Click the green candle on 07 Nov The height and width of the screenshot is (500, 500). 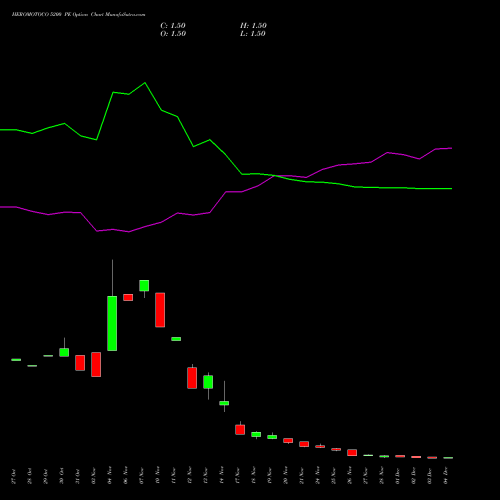point(144,286)
